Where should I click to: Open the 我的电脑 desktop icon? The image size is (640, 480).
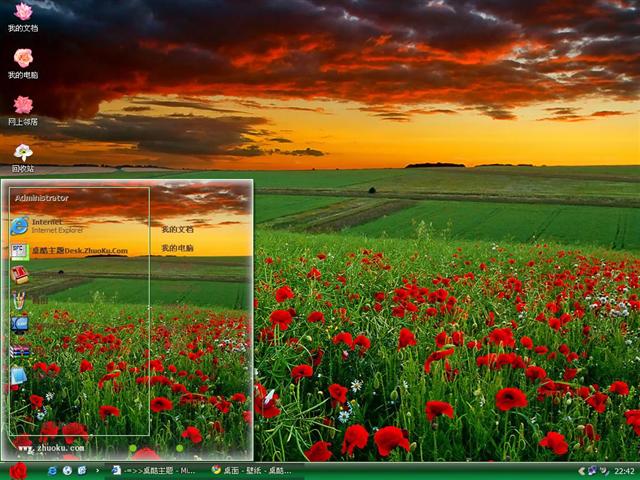click(23, 64)
